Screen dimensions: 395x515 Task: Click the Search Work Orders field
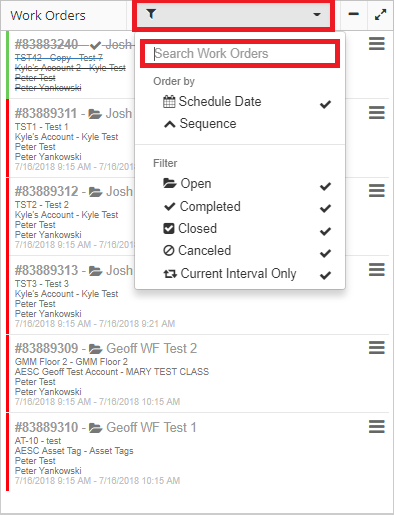coord(240,54)
